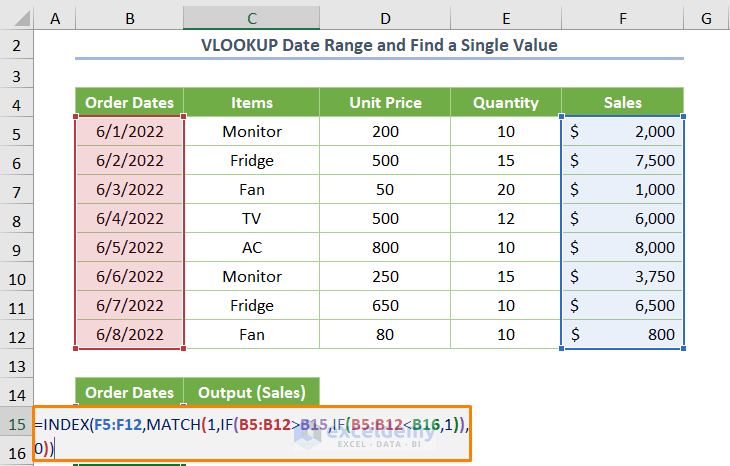Image resolution: width=730 pixels, height=466 pixels.
Task: Select 'Fridge' item in row 6
Action: pos(251,160)
